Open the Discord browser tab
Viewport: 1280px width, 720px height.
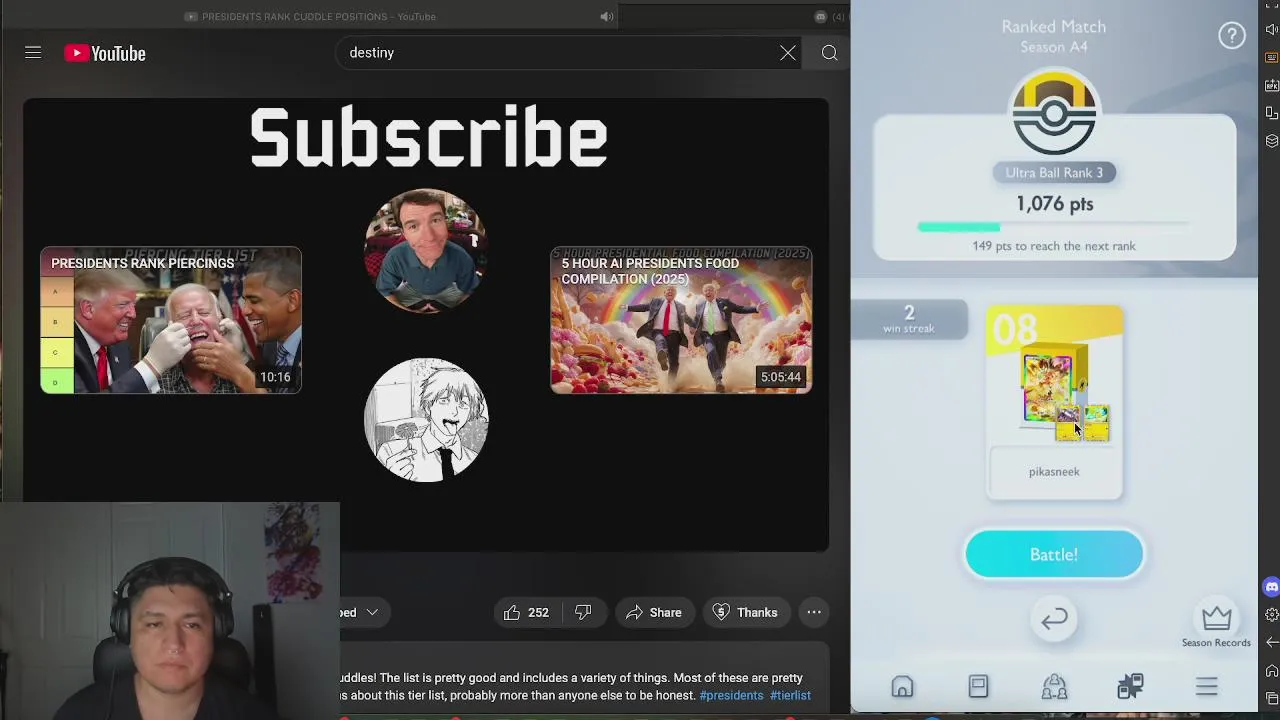tap(830, 16)
